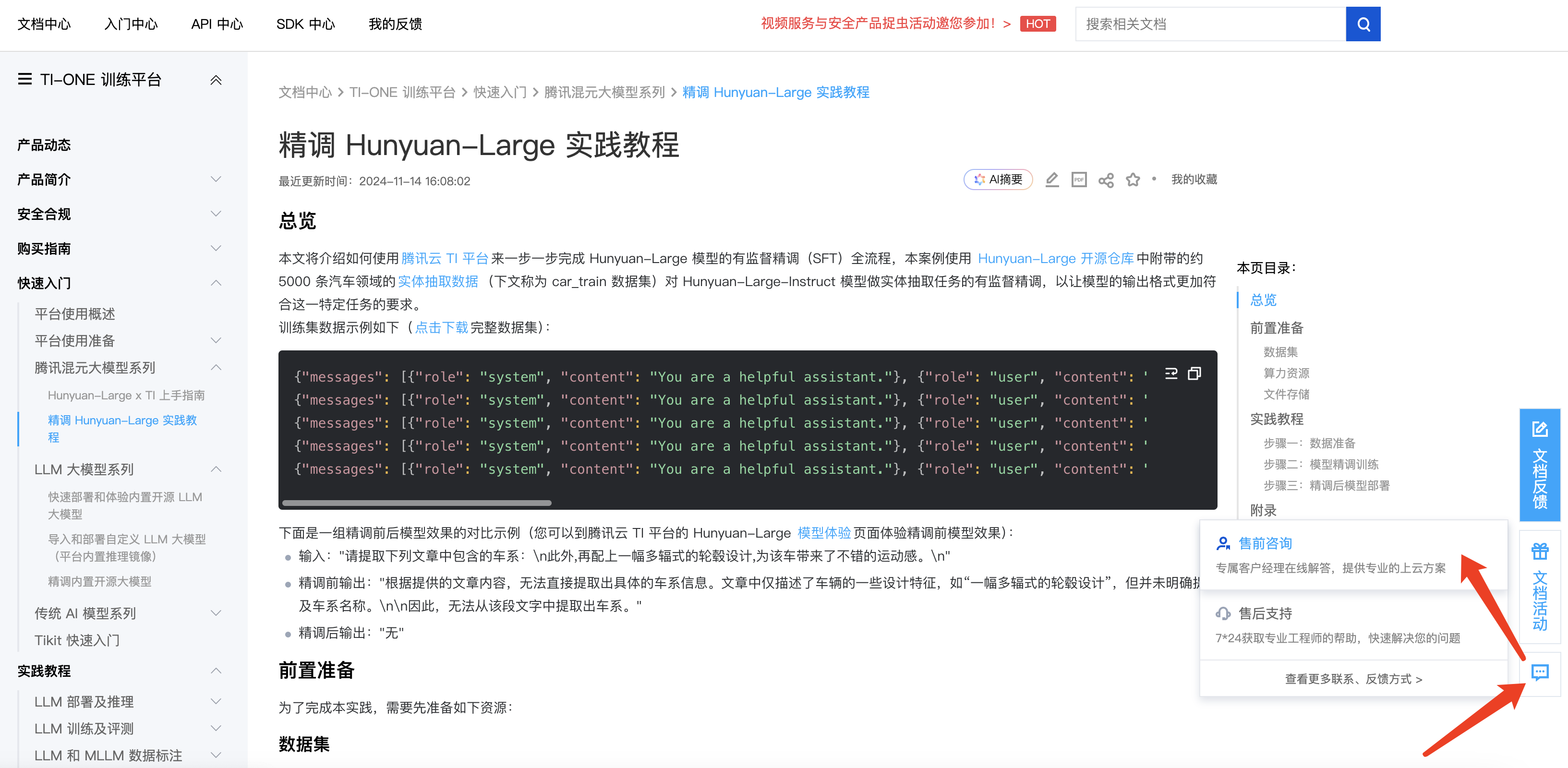Export page via the PDF icon
Screen dimensions: 1568x768
(x=1079, y=180)
